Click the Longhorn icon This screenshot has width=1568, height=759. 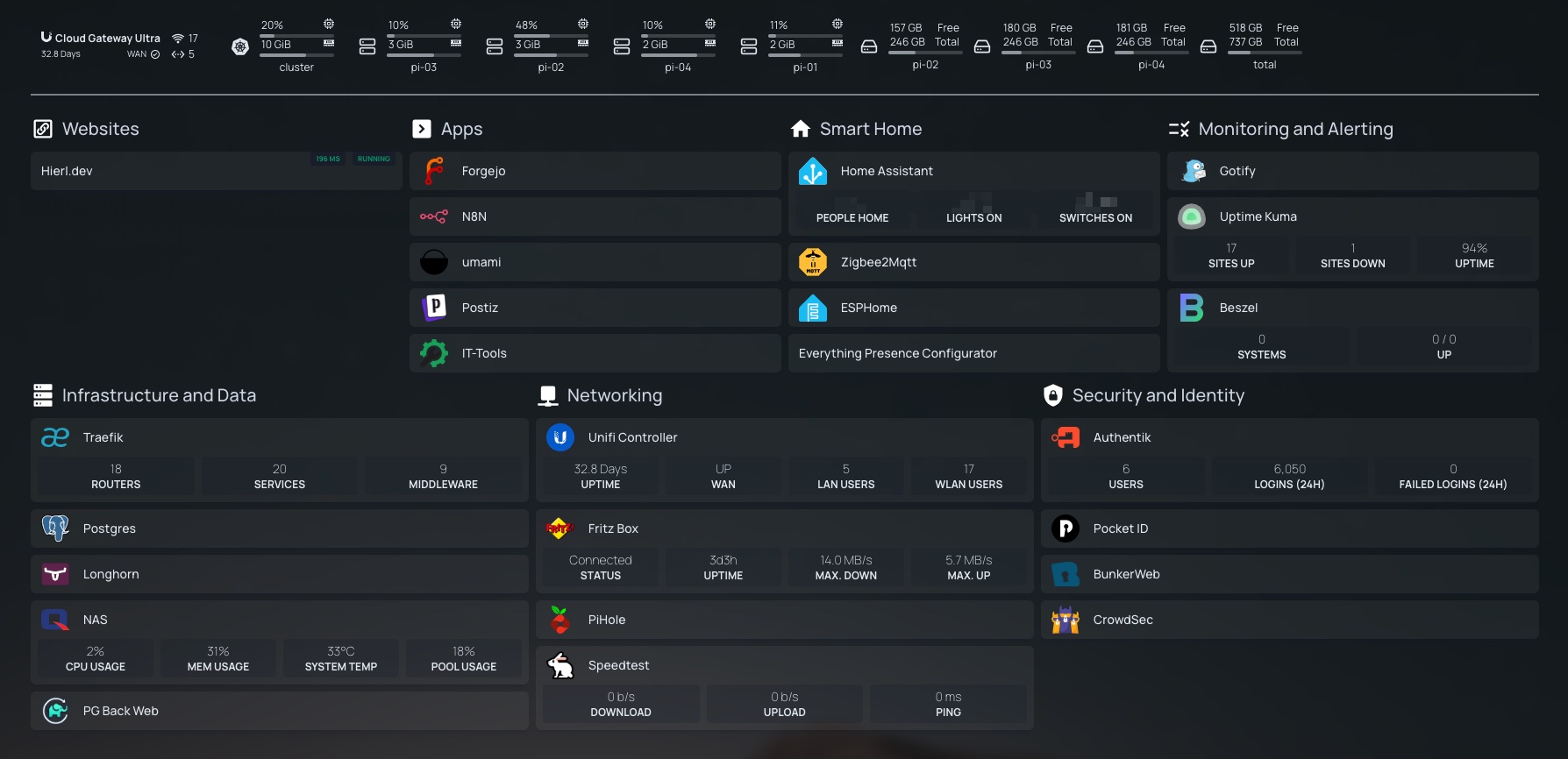[x=55, y=574]
